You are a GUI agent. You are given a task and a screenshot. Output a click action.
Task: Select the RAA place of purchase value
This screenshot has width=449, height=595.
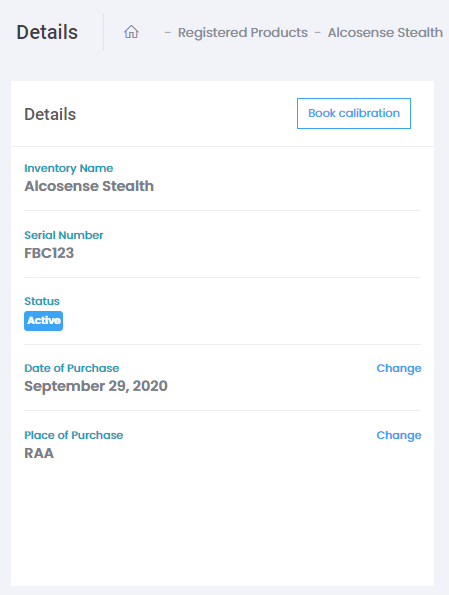(39, 453)
